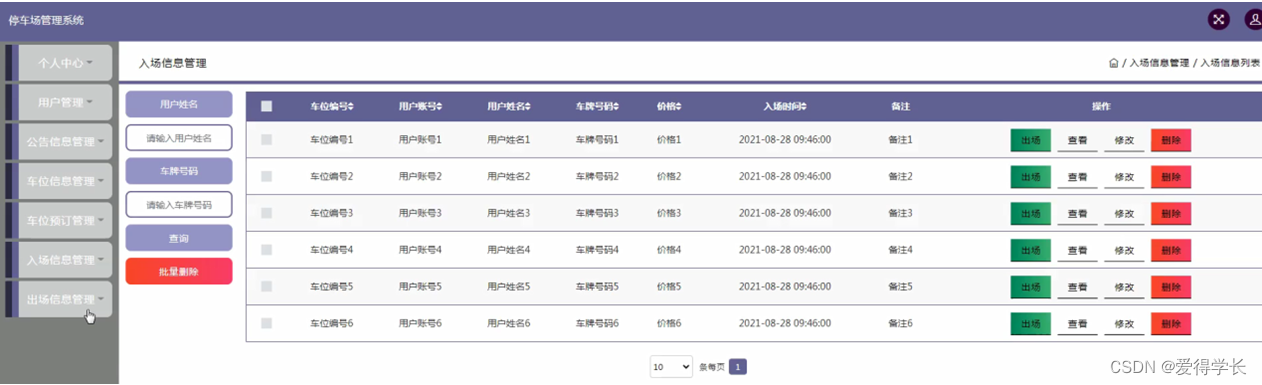Click 查看 in the 车位编号6 row
The height and width of the screenshot is (385, 1262).
click(1077, 325)
